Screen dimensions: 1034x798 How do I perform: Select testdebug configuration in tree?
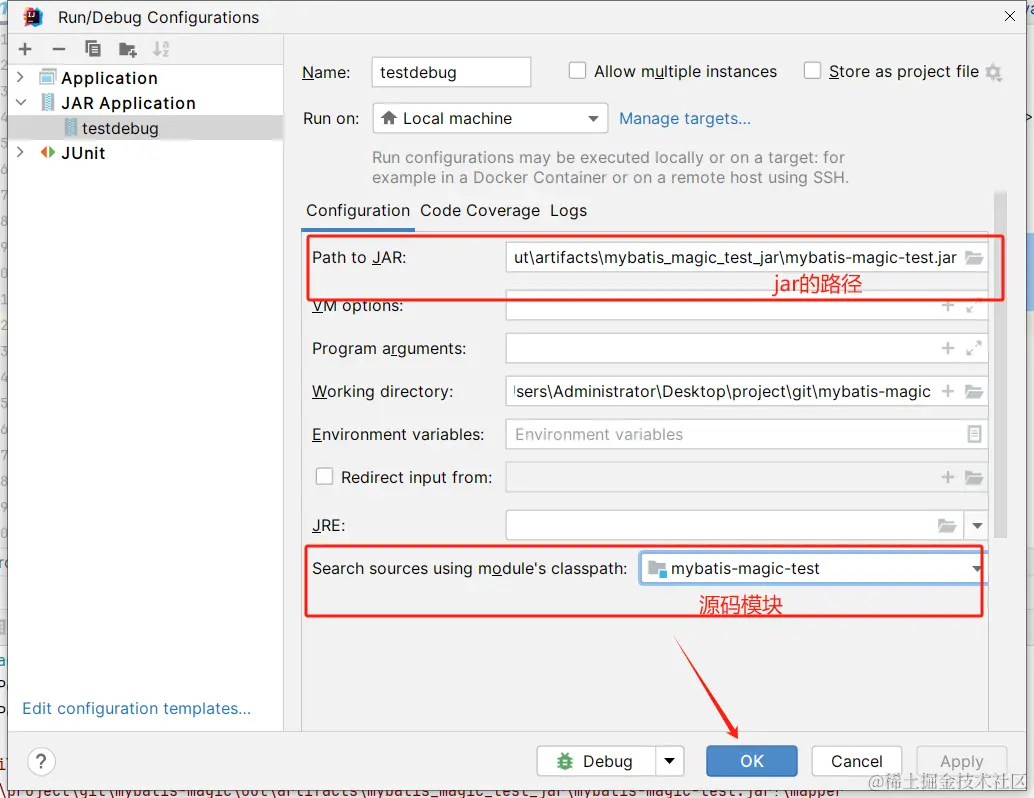146,128
